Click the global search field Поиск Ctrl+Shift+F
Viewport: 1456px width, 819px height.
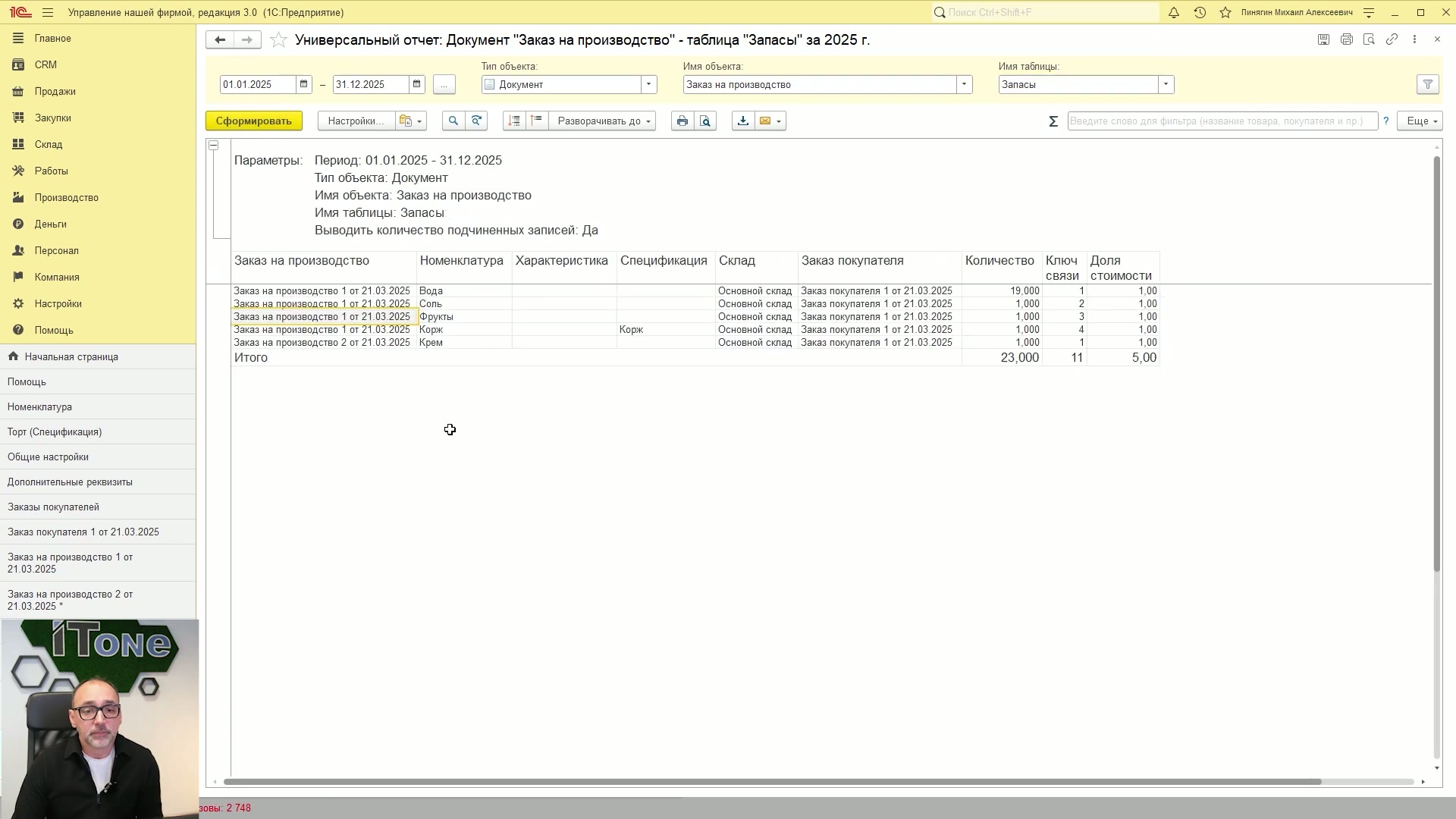coord(1046,13)
